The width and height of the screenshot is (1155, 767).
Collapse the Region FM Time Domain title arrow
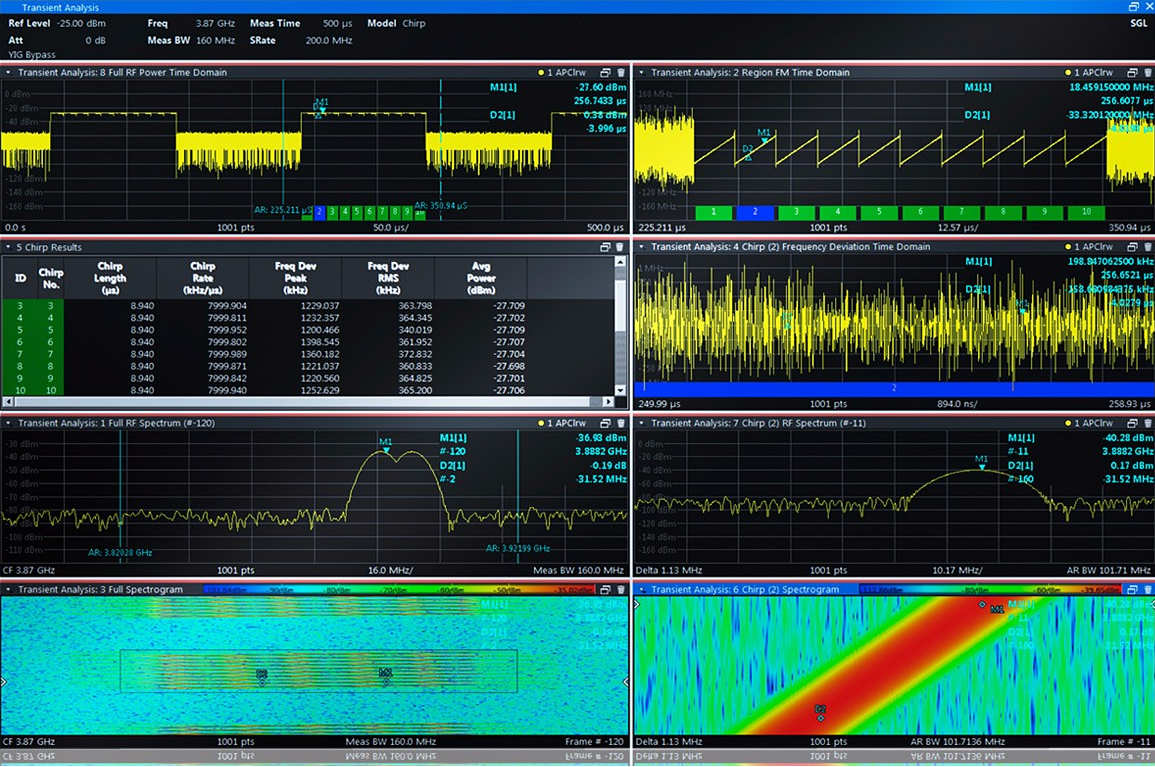coord(642,72)
